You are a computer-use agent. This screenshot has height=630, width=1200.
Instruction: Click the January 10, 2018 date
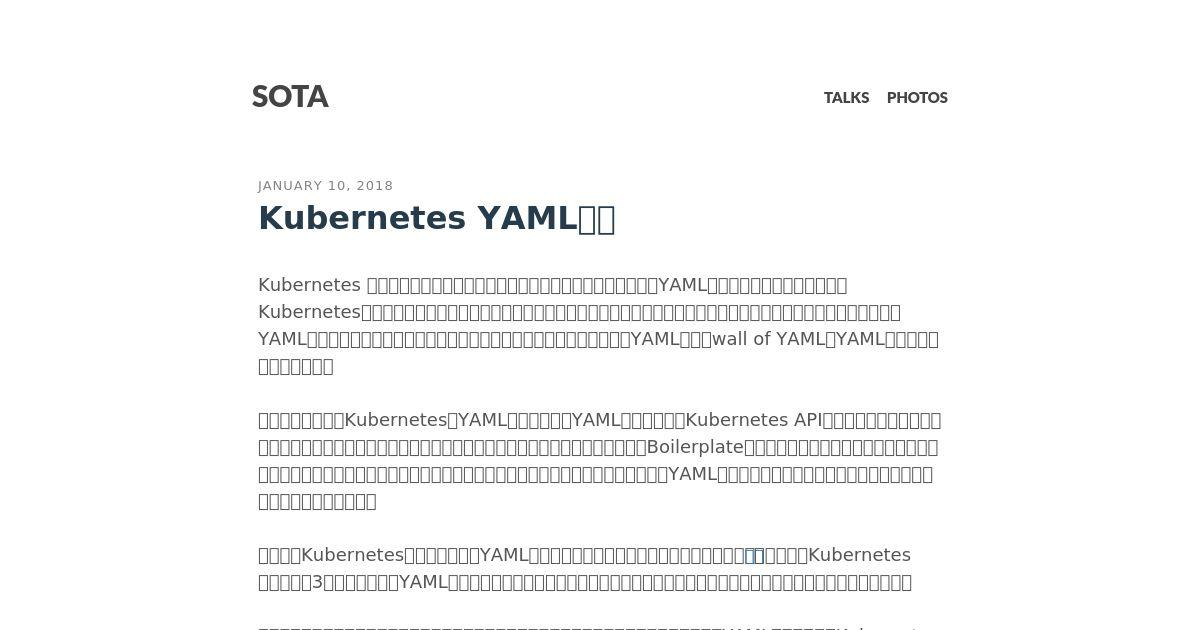pyautogui.click(x=326, y=186)
